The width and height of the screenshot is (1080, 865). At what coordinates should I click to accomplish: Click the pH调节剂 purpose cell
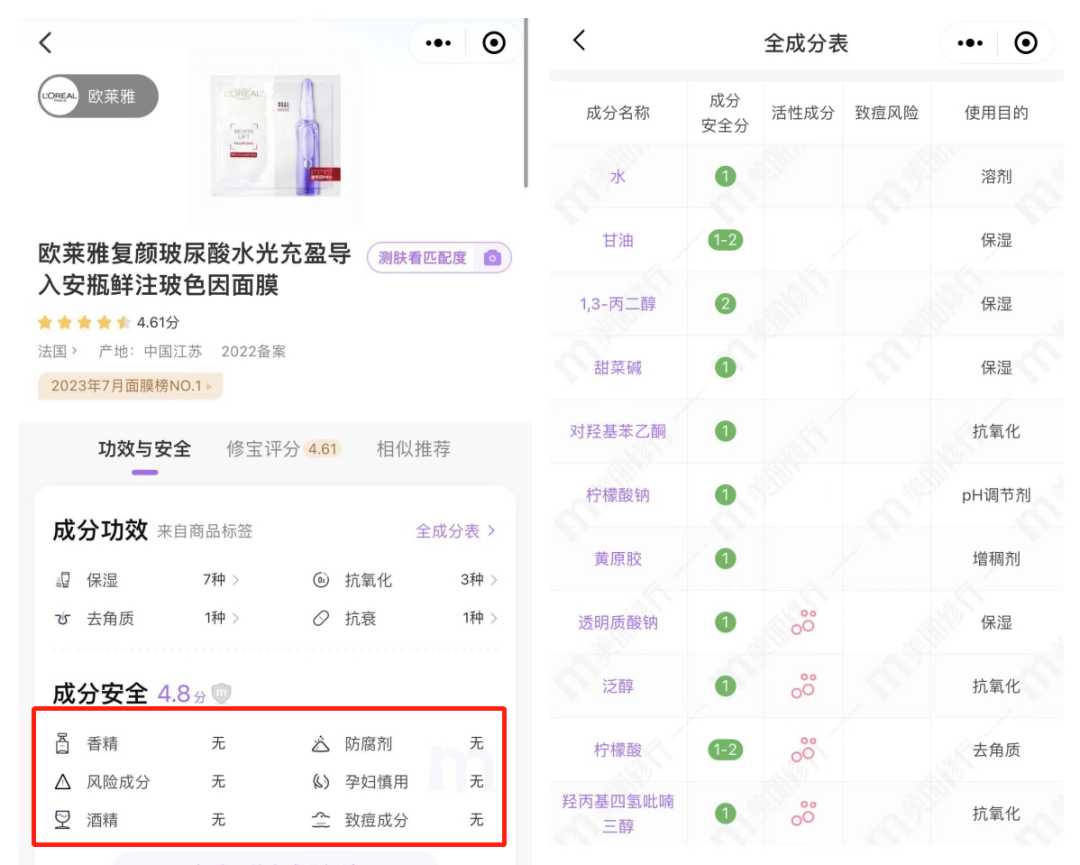tap(996, 495)
